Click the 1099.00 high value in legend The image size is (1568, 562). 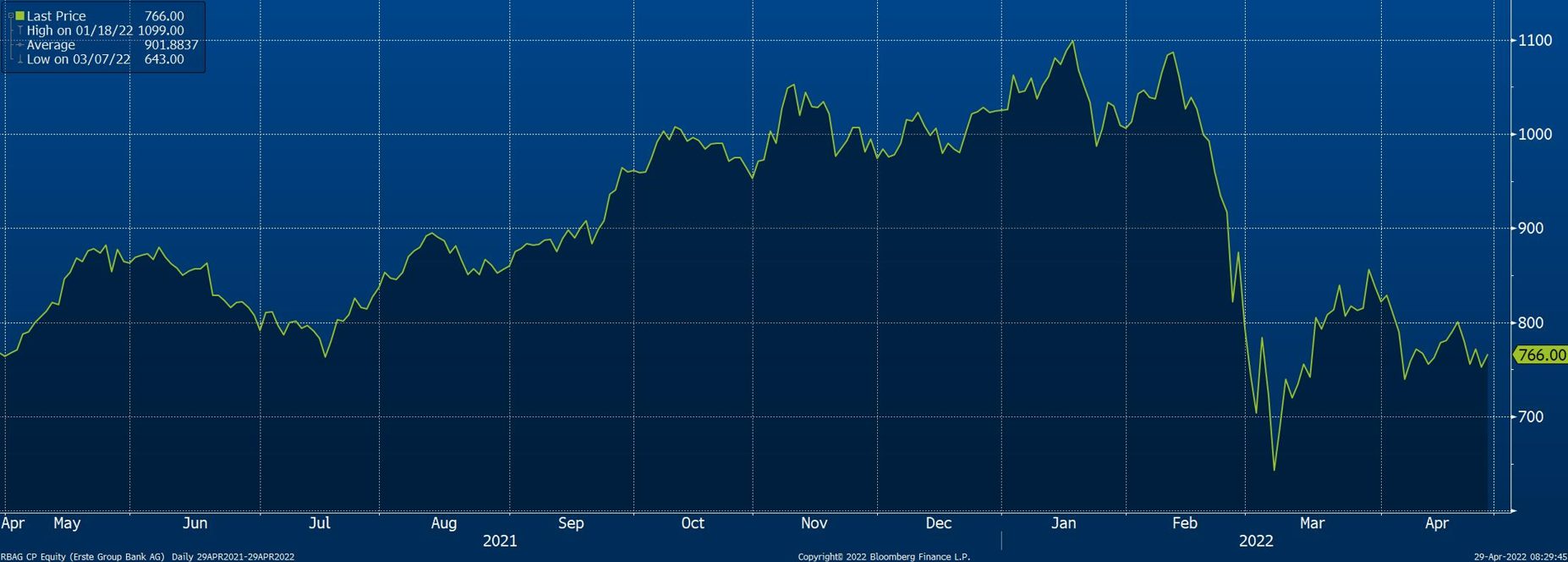pos(161,30)
